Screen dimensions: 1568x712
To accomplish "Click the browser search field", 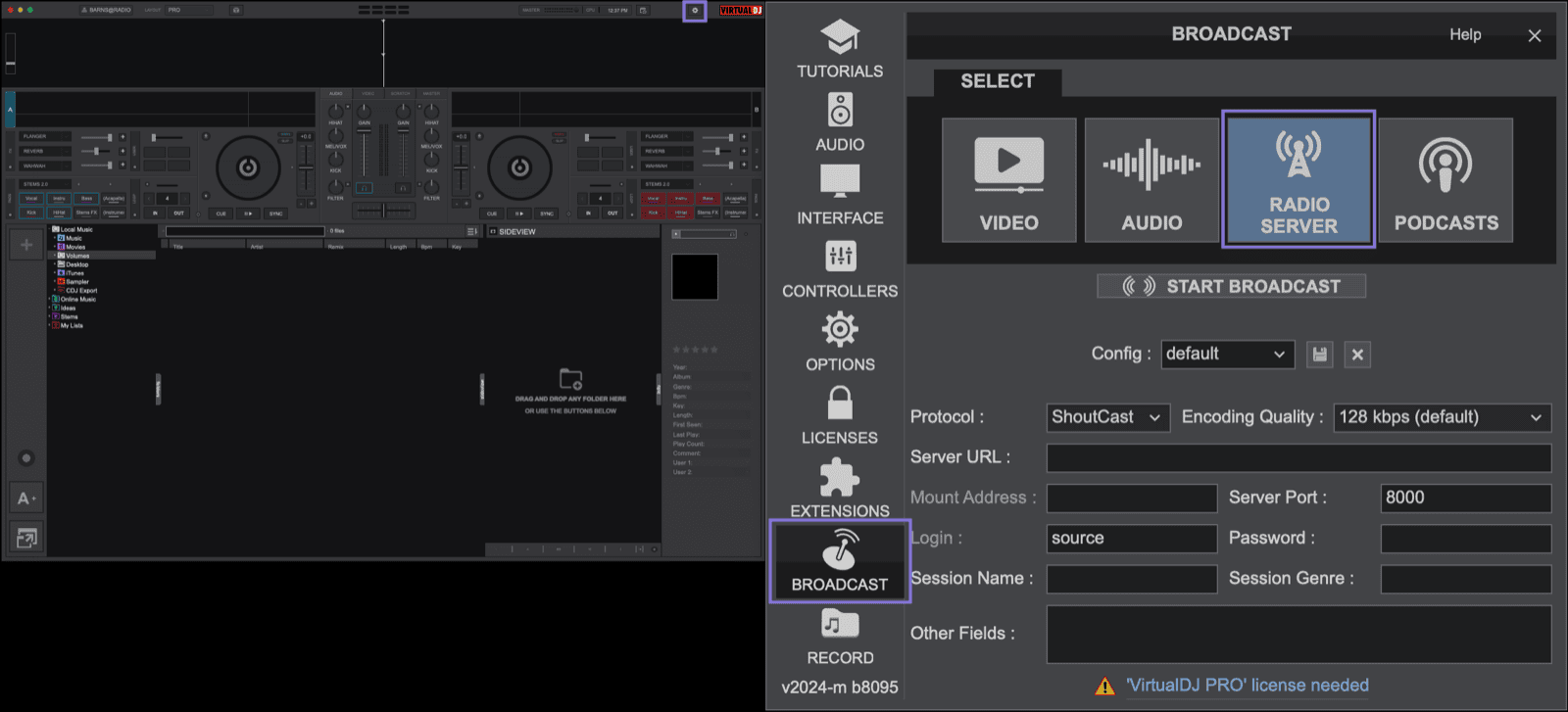I will 245,232.
